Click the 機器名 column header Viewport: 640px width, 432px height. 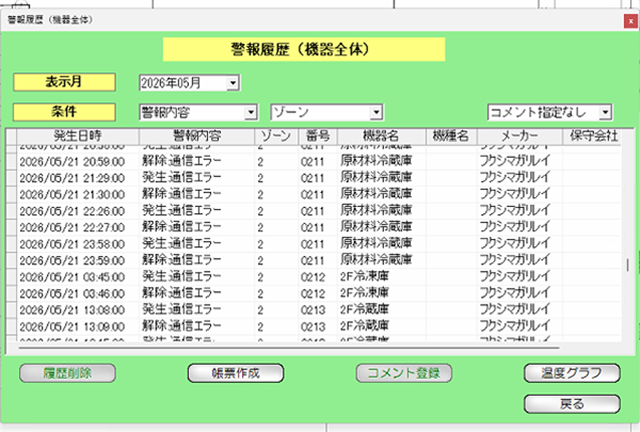tap(382, 136)
